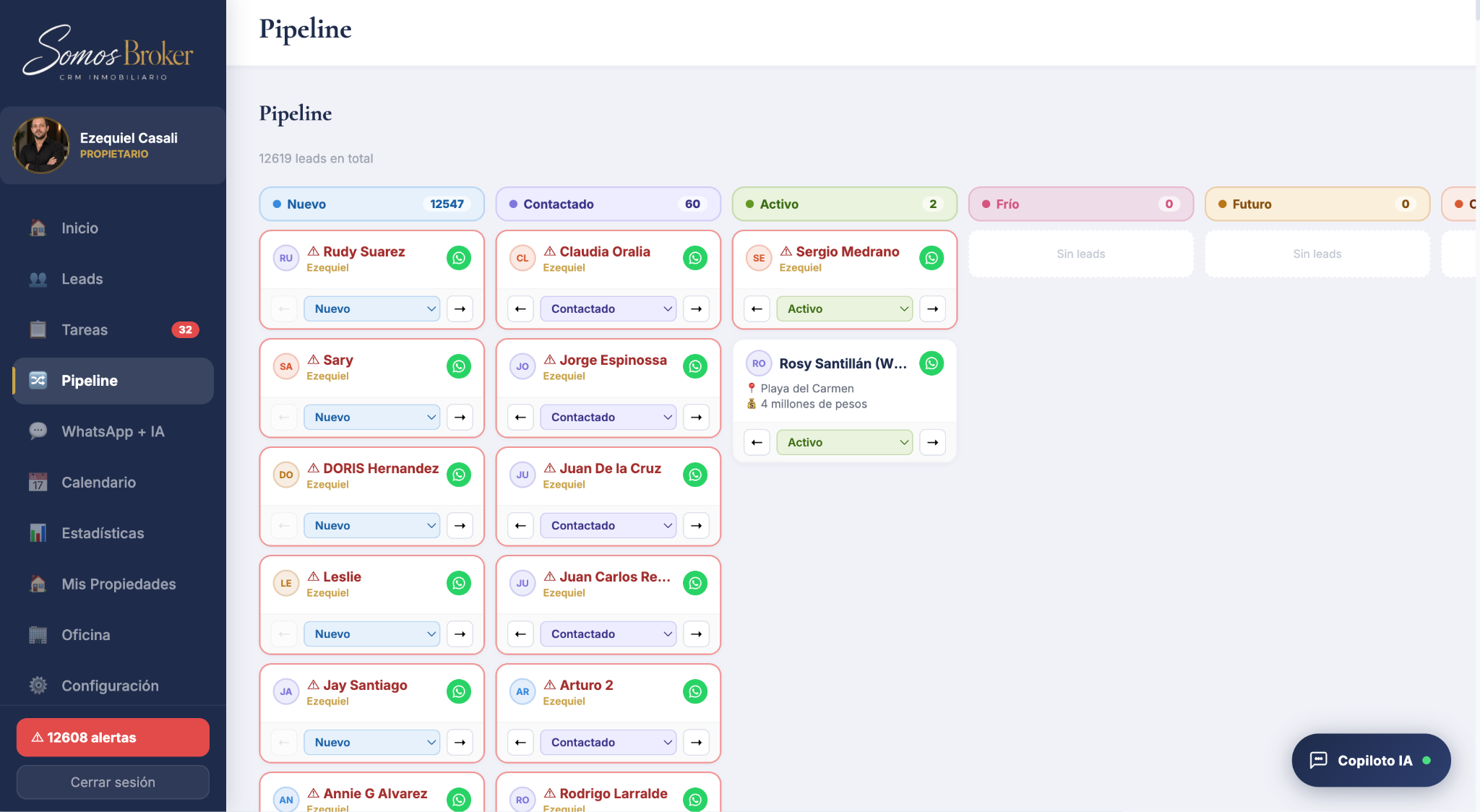The width and height of the screenshot is (1480, 812).
Task: Move Jay Santiago forward with right arrow
Action: 460,742
